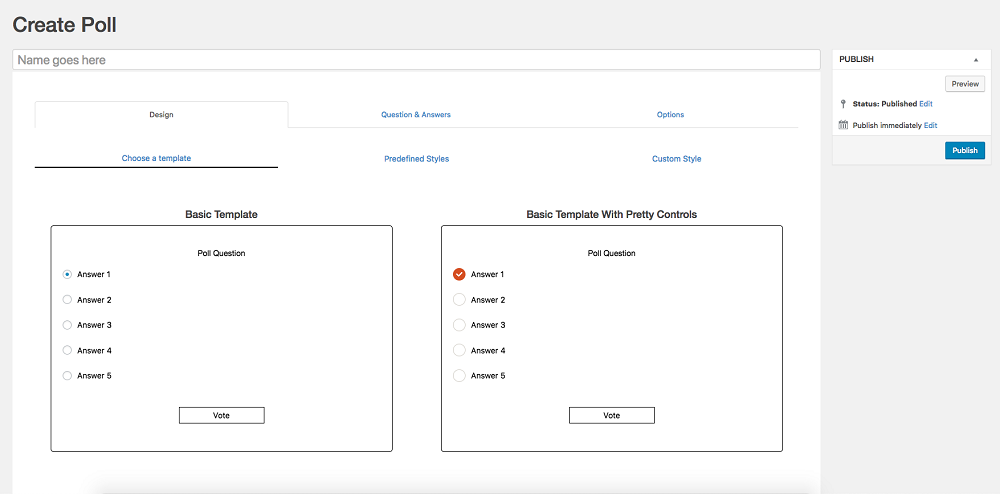This screenshot has width=1000, height=494.
Task: Click the PUBLISH panel header text
Action: 857,59
